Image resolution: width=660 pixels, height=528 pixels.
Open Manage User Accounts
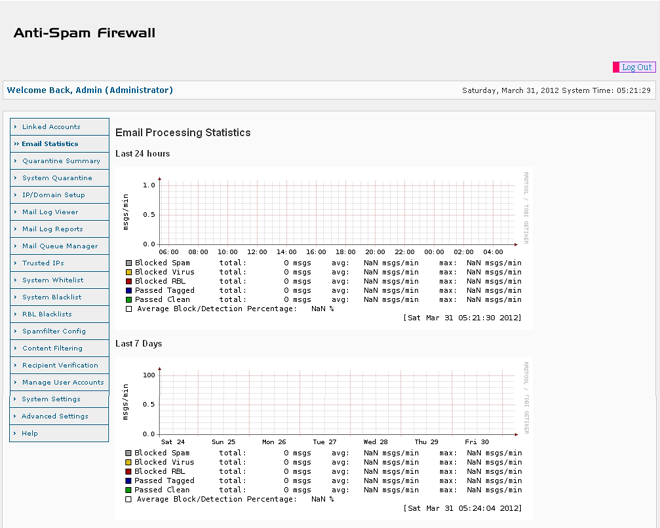coord(60,383)
